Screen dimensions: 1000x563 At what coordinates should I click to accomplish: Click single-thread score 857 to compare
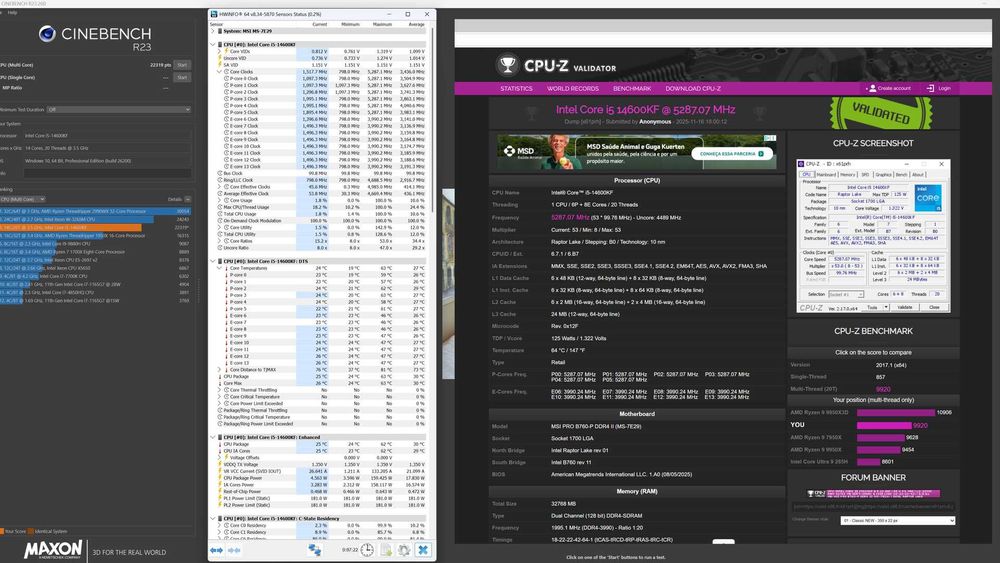[880, 377]
